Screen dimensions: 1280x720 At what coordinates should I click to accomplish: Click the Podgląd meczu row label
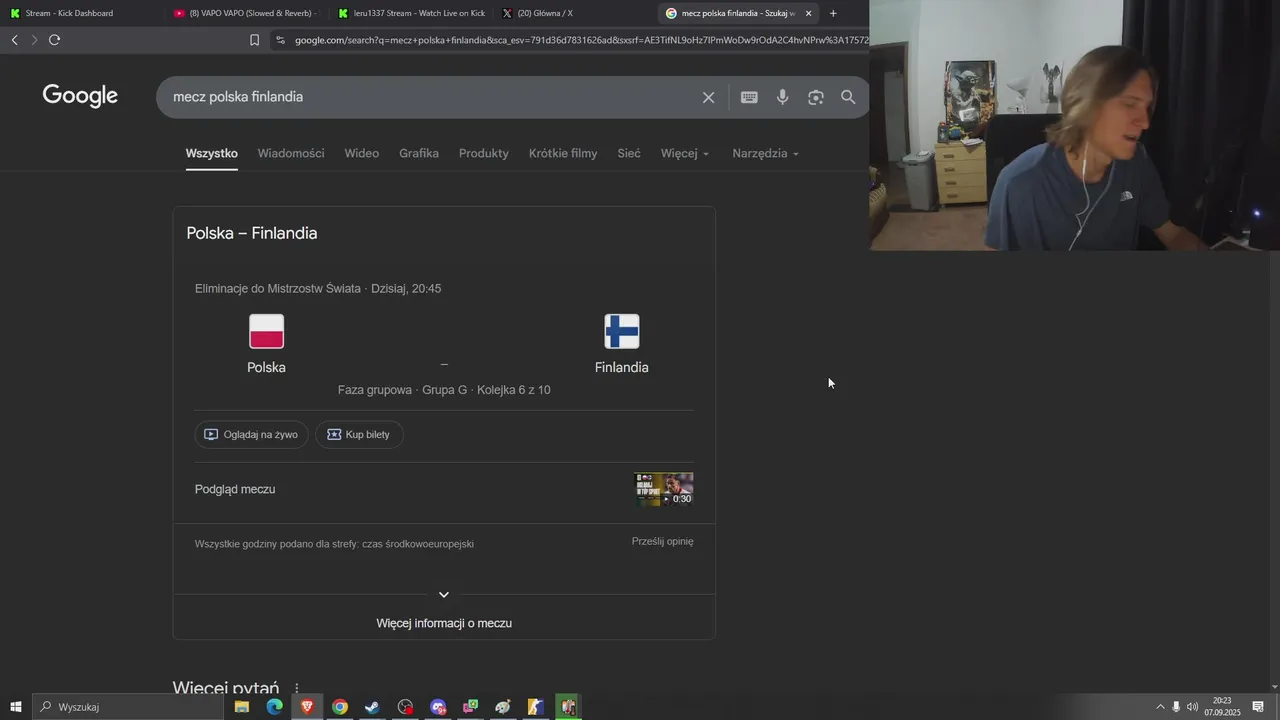[x=235, y=489]
